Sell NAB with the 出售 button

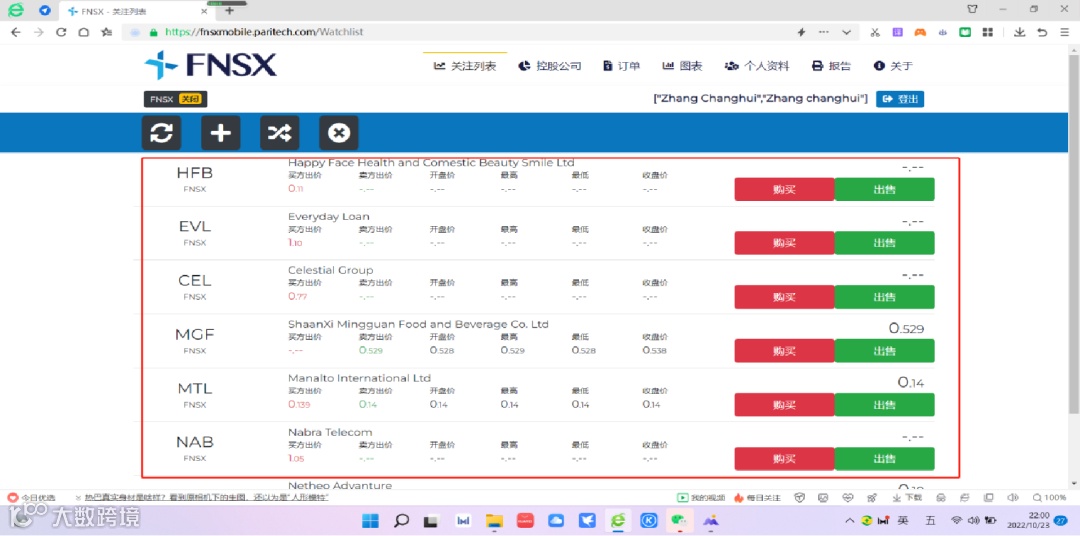pos(884,459)
